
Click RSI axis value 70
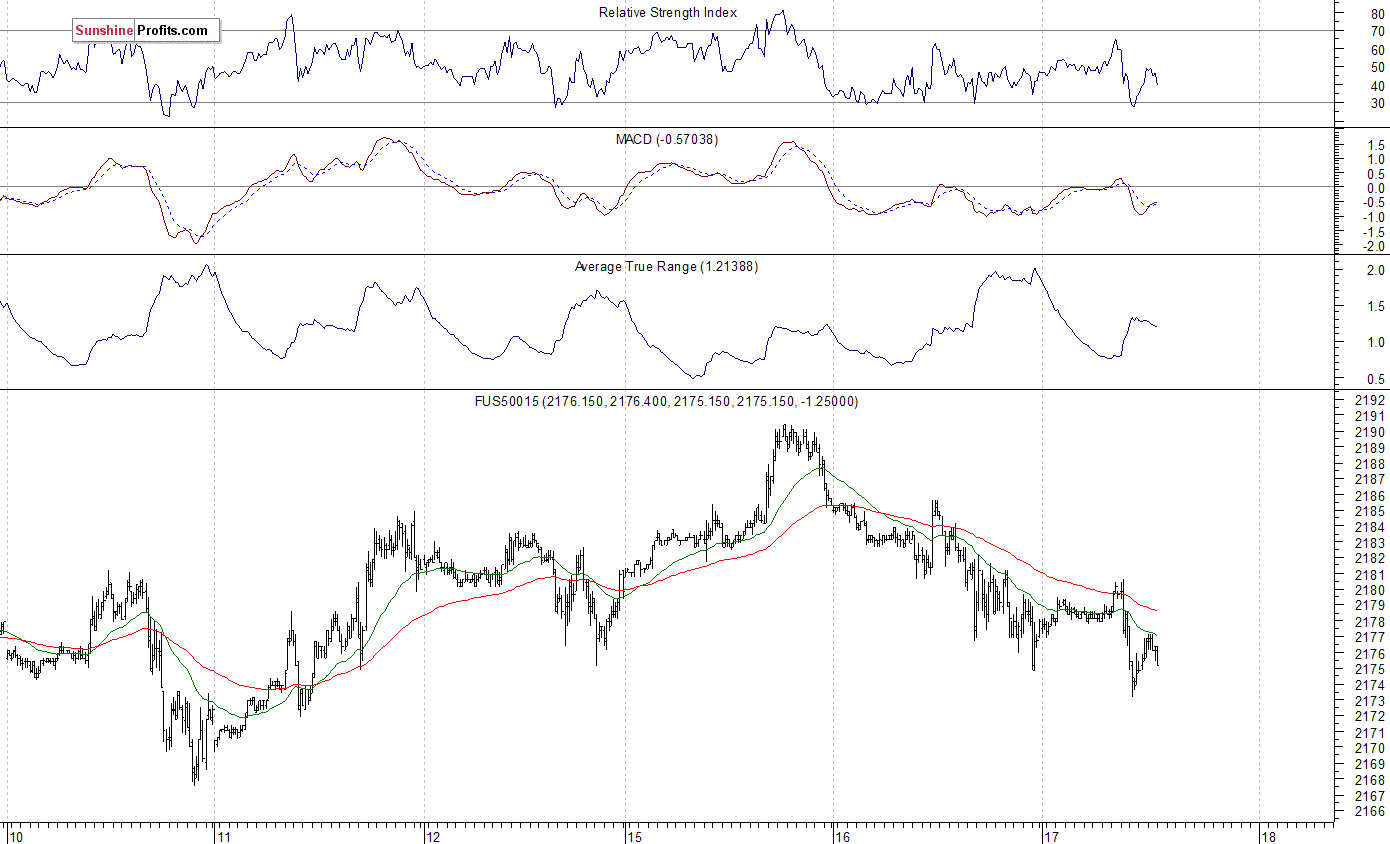(1377, 32)
